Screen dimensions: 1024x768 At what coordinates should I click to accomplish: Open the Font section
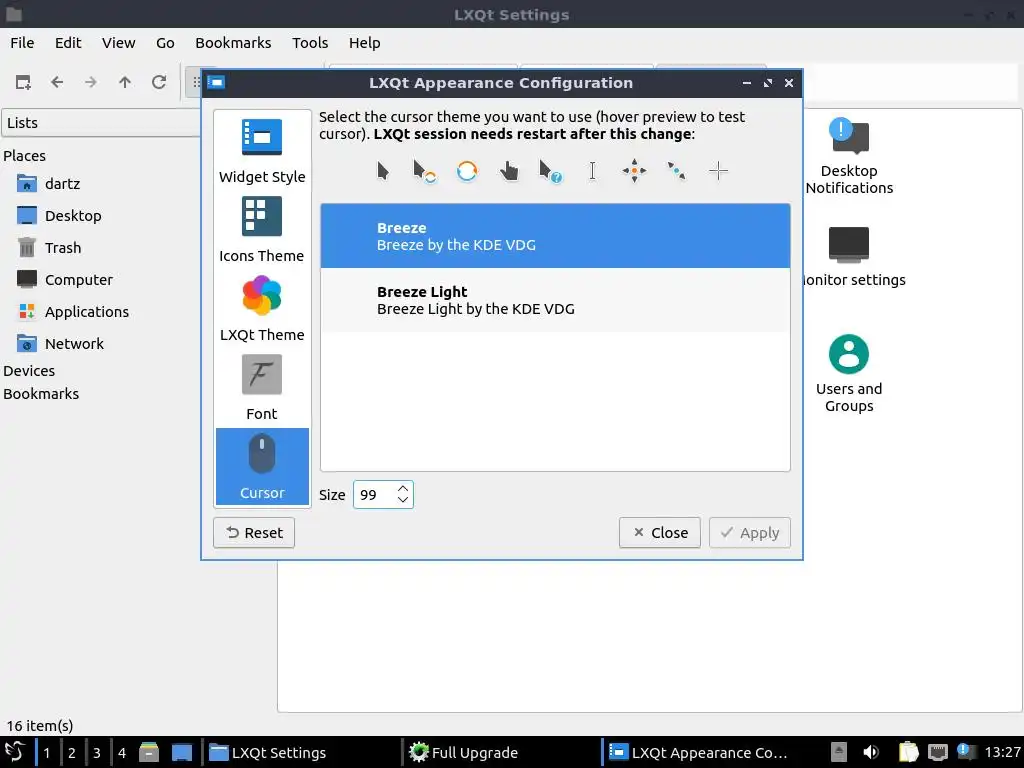pyautogui.click(x=262, y=388)
